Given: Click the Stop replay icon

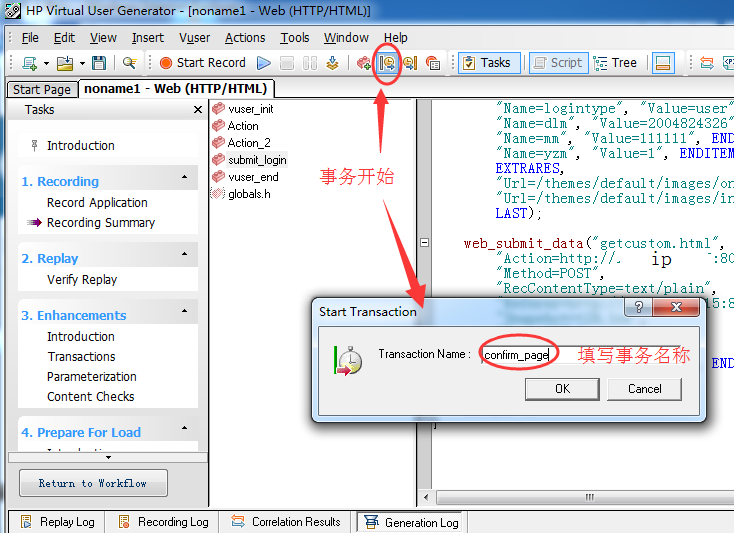Looking at the screenshot, I should 287,63.
